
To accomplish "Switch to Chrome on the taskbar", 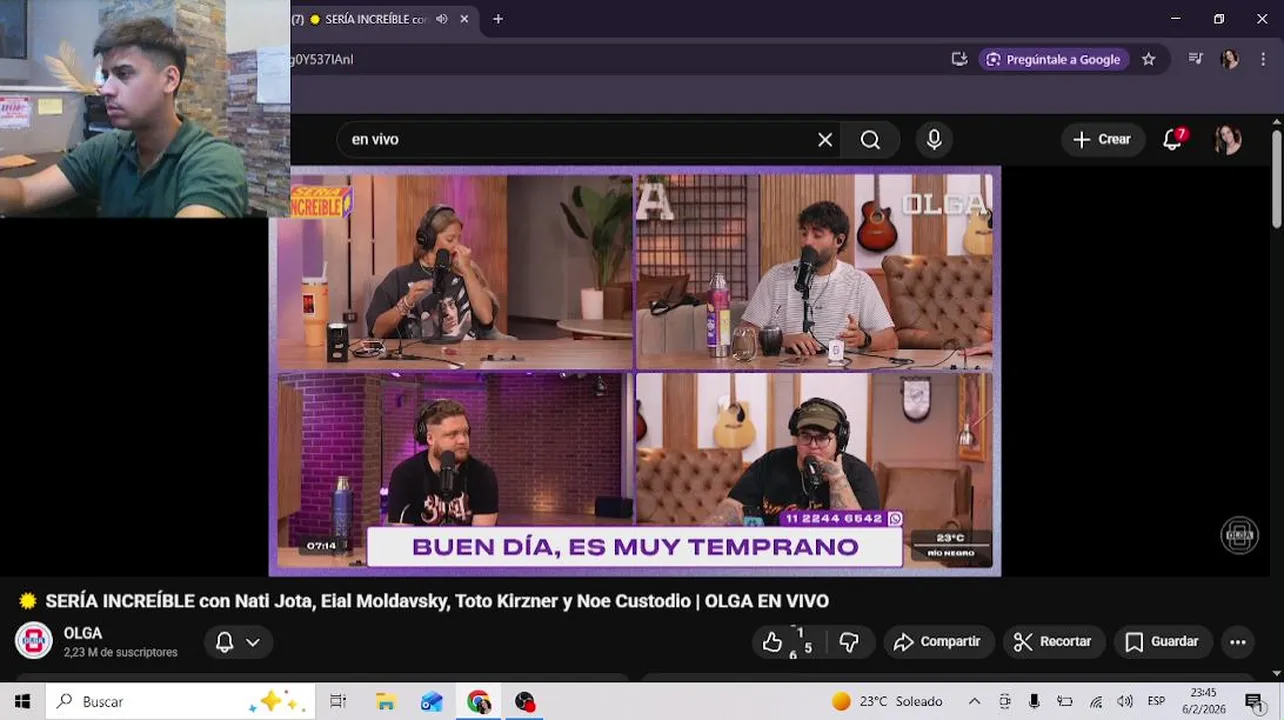I will pos(478,701).
